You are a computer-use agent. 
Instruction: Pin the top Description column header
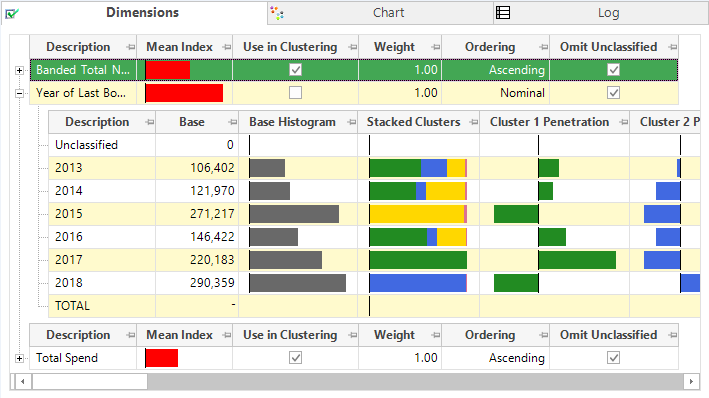click(x=131, y=47)
